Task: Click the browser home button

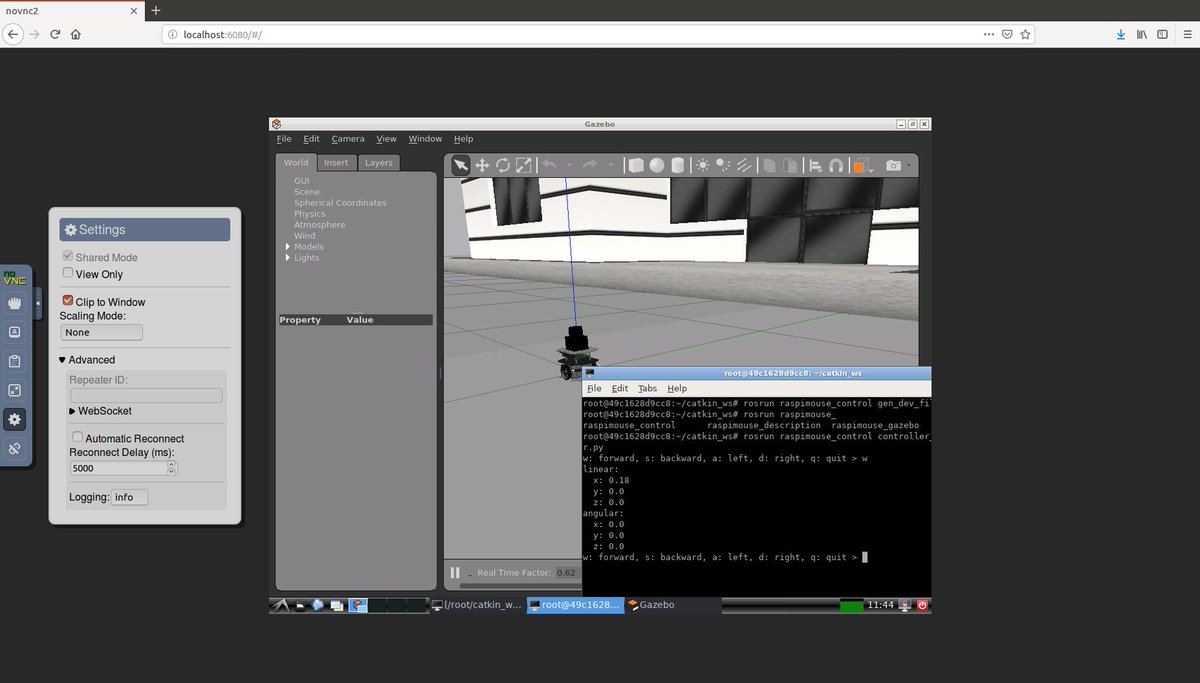Action: pyautogui.click(x=76, y=34)
